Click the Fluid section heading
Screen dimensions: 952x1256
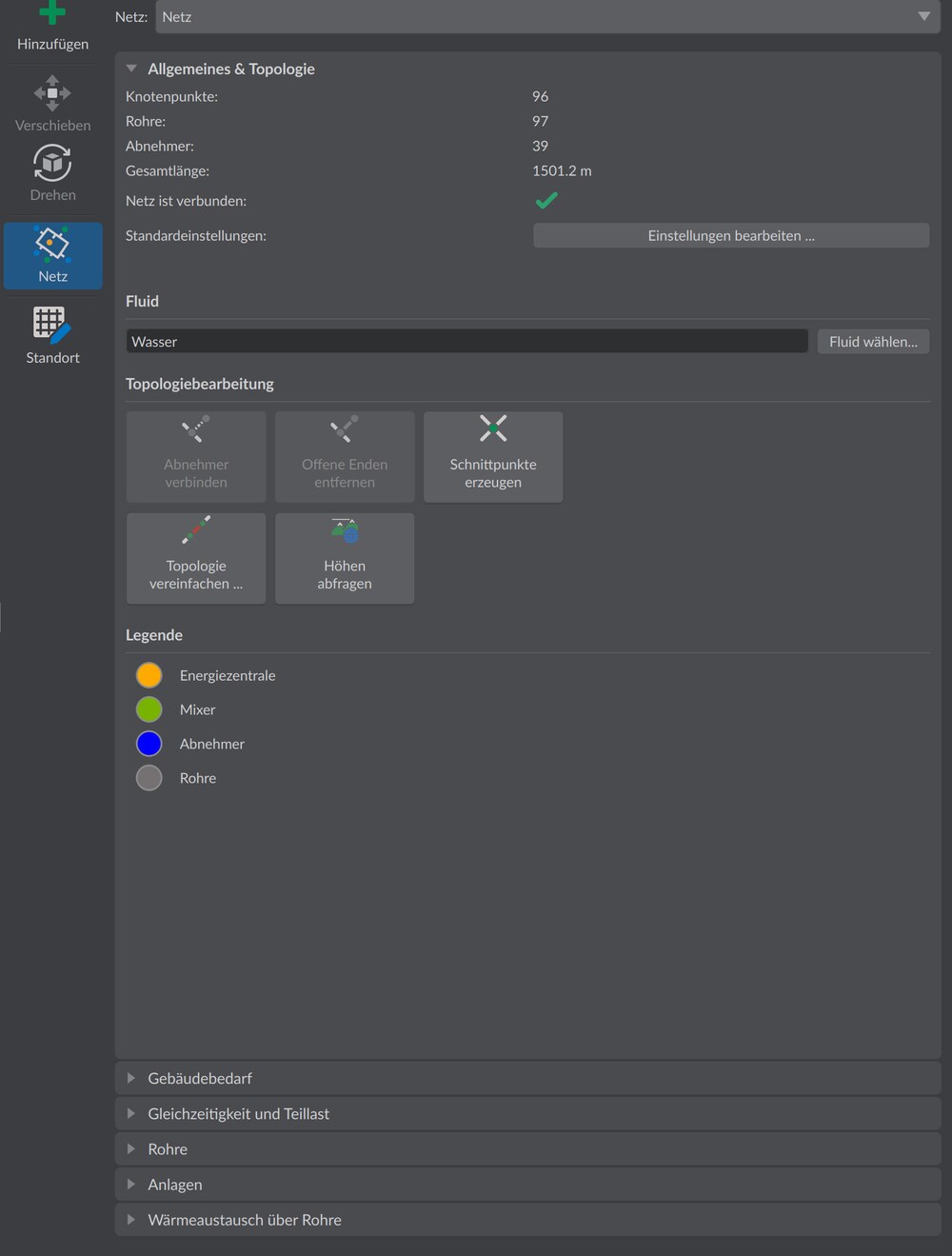pos(142,301)
